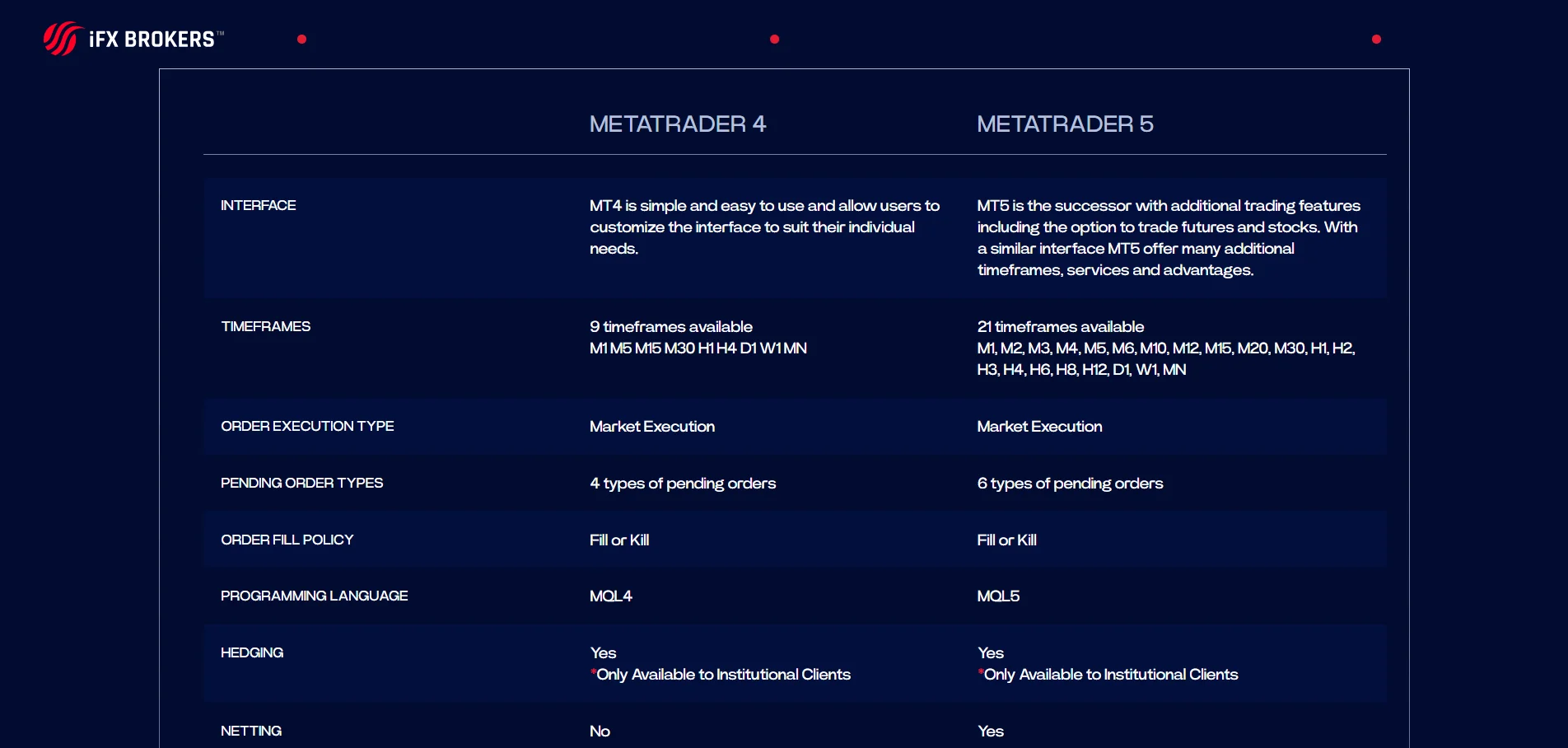Click 'Fill or Kill' in the MetaTrader 5 column
This screenshot has width=1568, height=748.
coord(1006,540)
